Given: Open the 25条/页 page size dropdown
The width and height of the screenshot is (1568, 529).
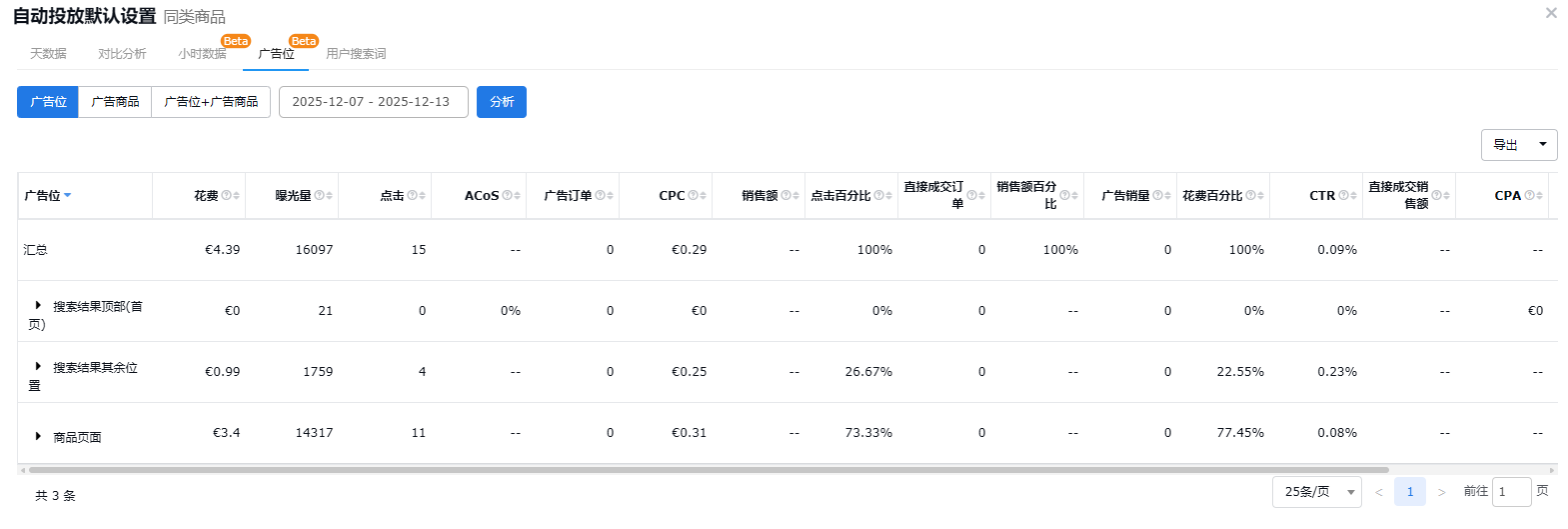Looking at the screenshot, I should [x=1316, y=492].
